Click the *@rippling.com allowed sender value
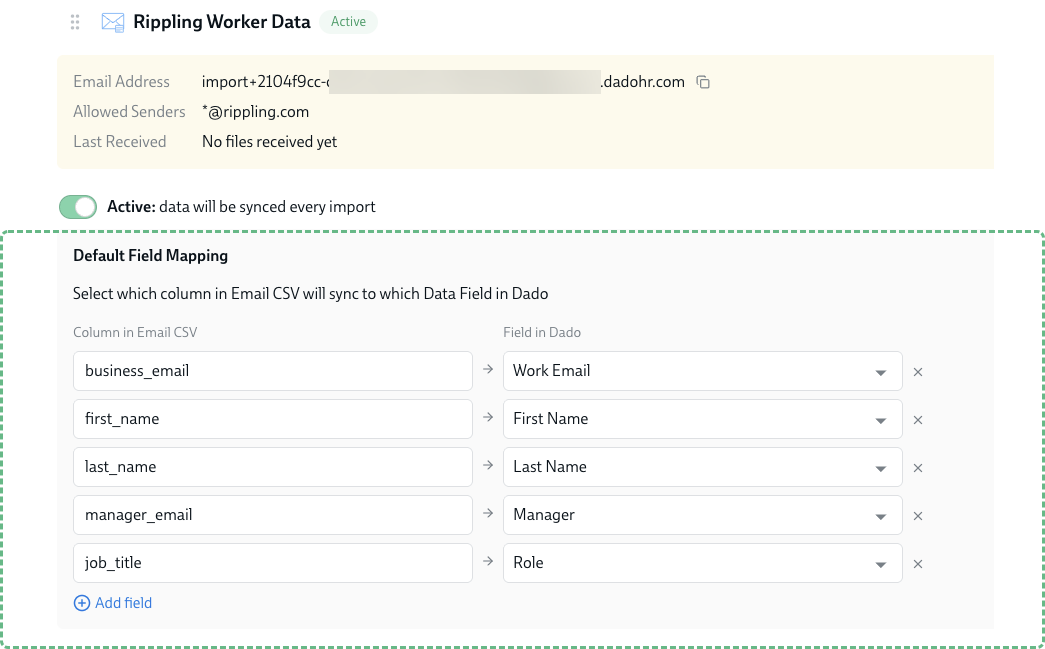 (255, 112)
